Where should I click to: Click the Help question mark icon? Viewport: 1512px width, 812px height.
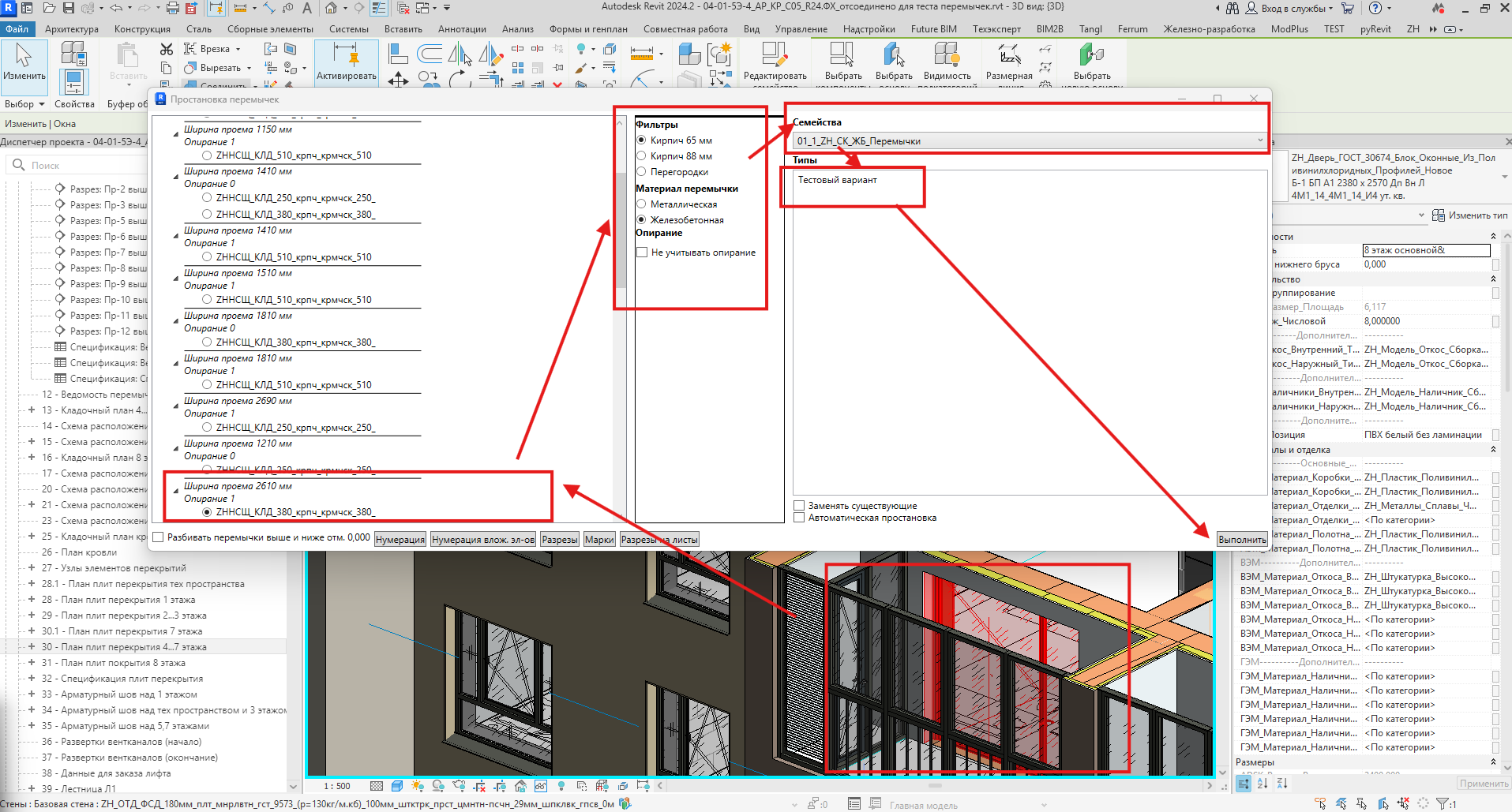[x=1375, y=8]
